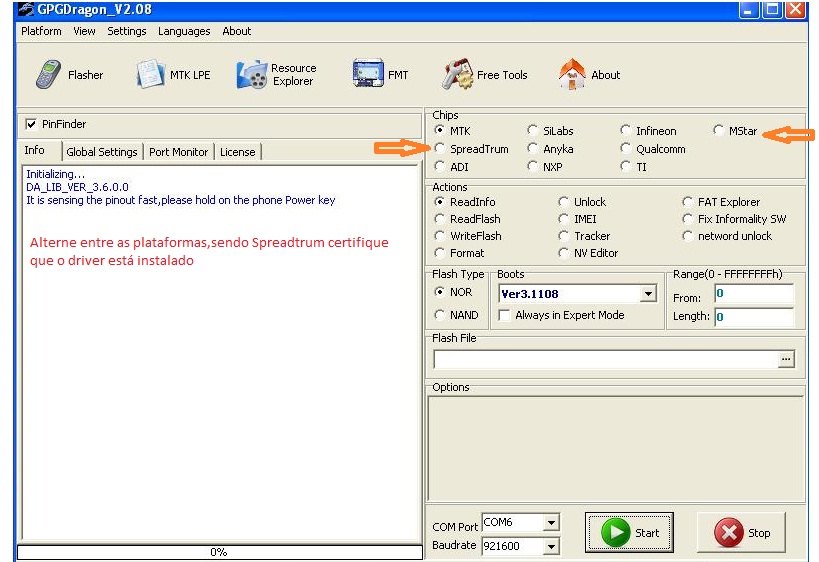This screenshot has height=562, width=819.
Task: Click the GPGDragon title bar app icon
Action: tap(26, 9)
